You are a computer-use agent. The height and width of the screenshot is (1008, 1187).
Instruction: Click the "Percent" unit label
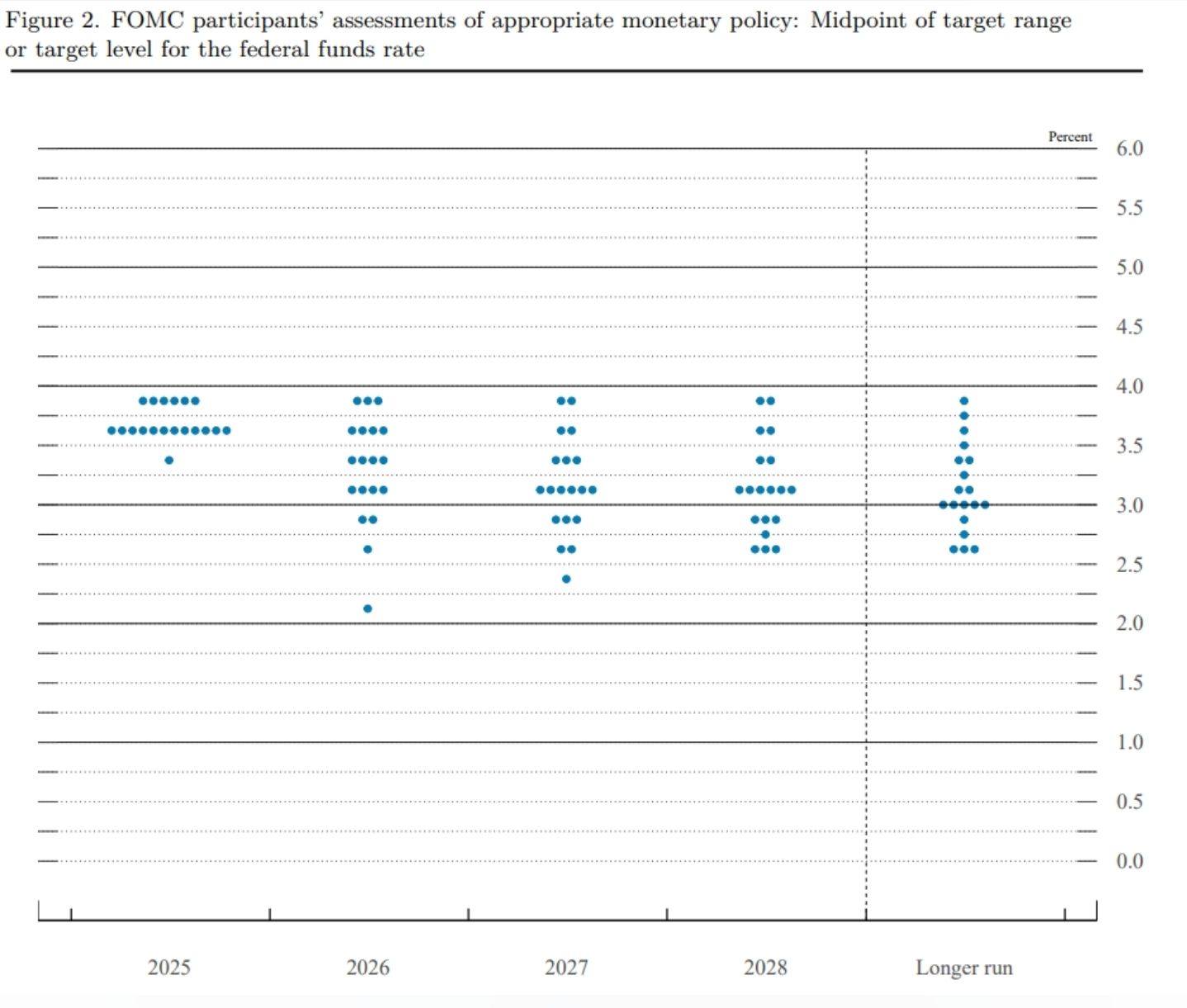tap(1070, 137)
